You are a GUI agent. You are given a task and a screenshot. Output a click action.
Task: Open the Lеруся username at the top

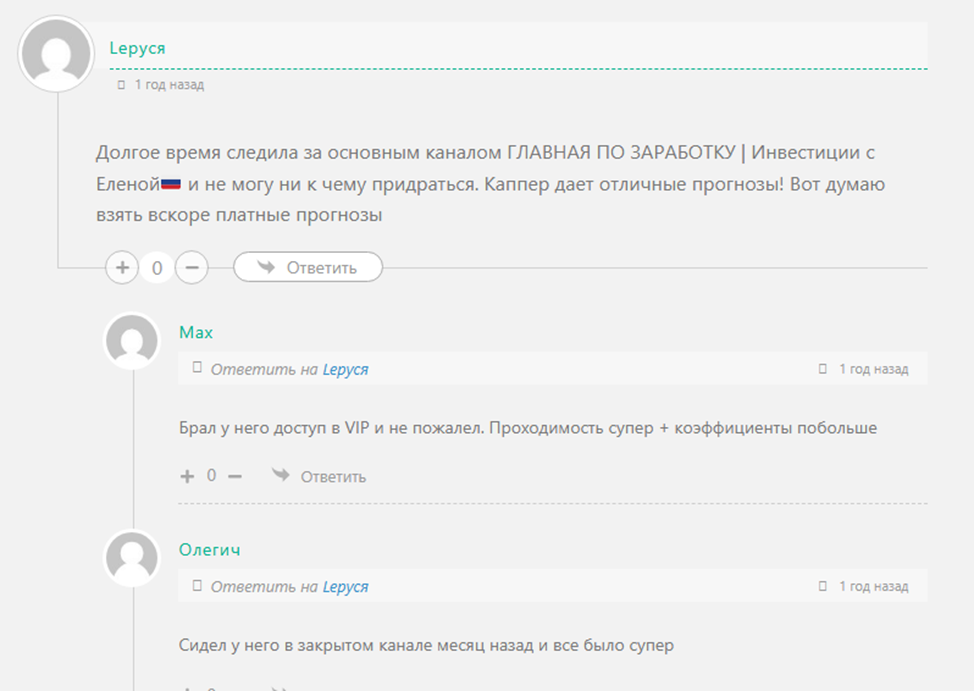click(137, 48)
